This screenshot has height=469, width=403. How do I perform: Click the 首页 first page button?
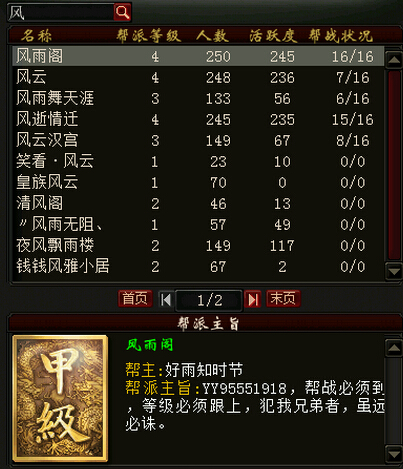[135, 298]
